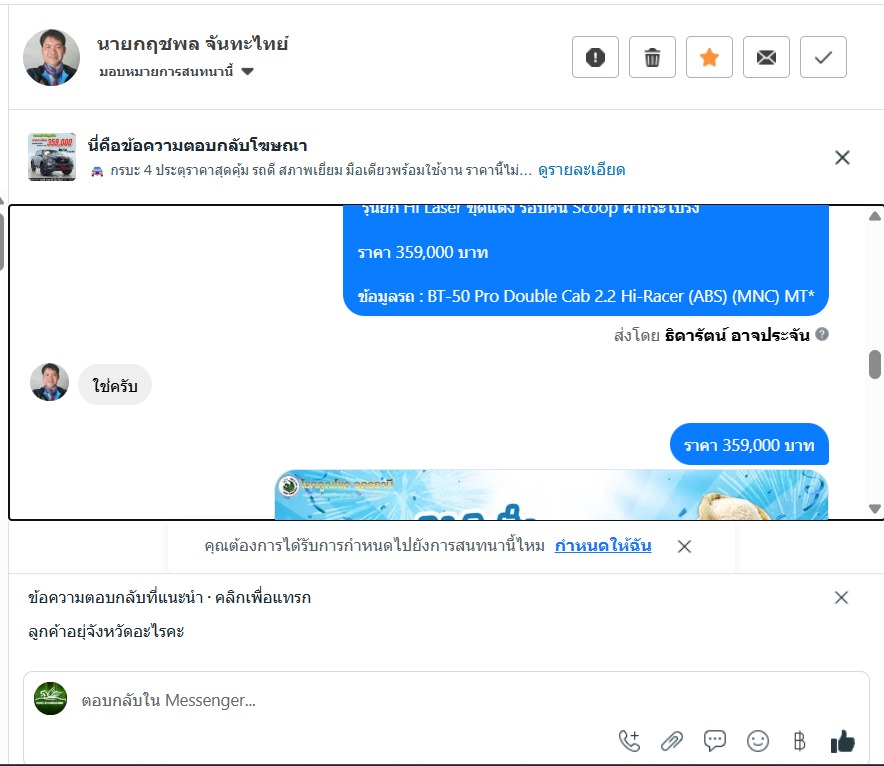Dismiss the assignment prompt bar
Viewport: 884px width, 766px height.
[684, 546]
